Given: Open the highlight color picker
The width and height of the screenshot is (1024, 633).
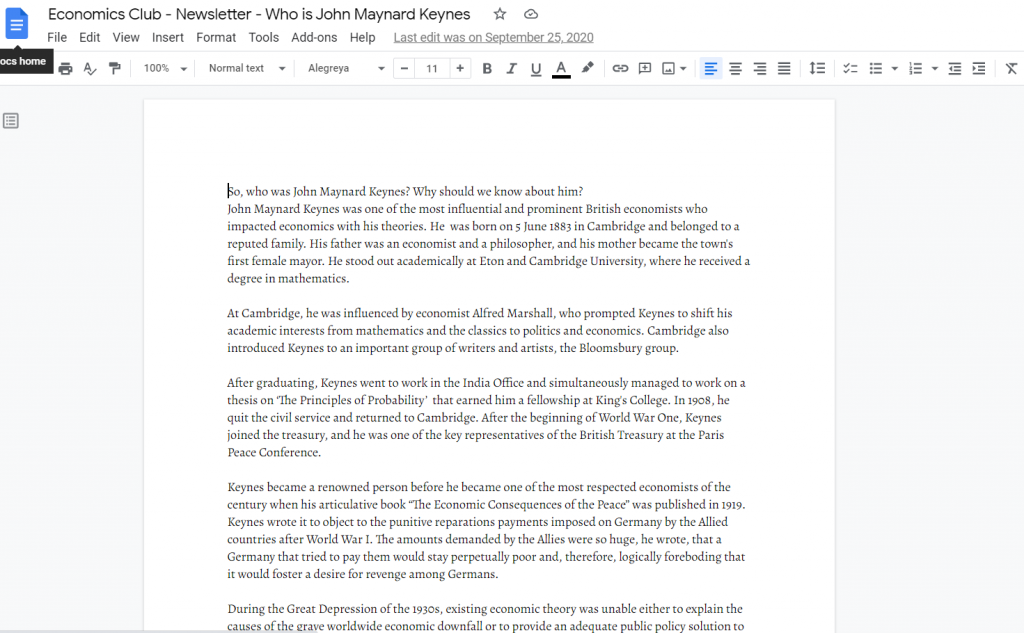Looking at the screenshot, I should [587, 68].
